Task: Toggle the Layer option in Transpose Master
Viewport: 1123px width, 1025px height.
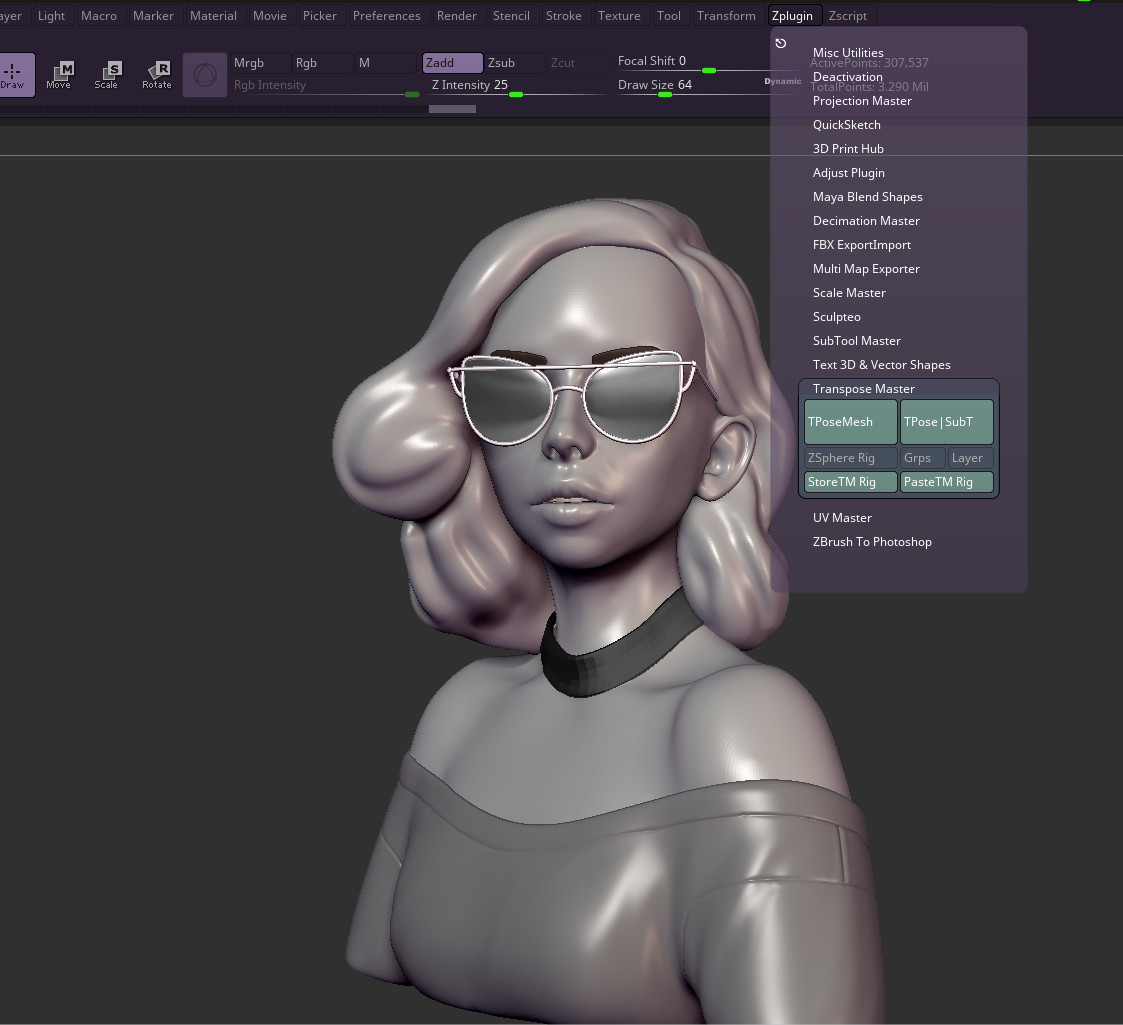Action: (970, 458)
